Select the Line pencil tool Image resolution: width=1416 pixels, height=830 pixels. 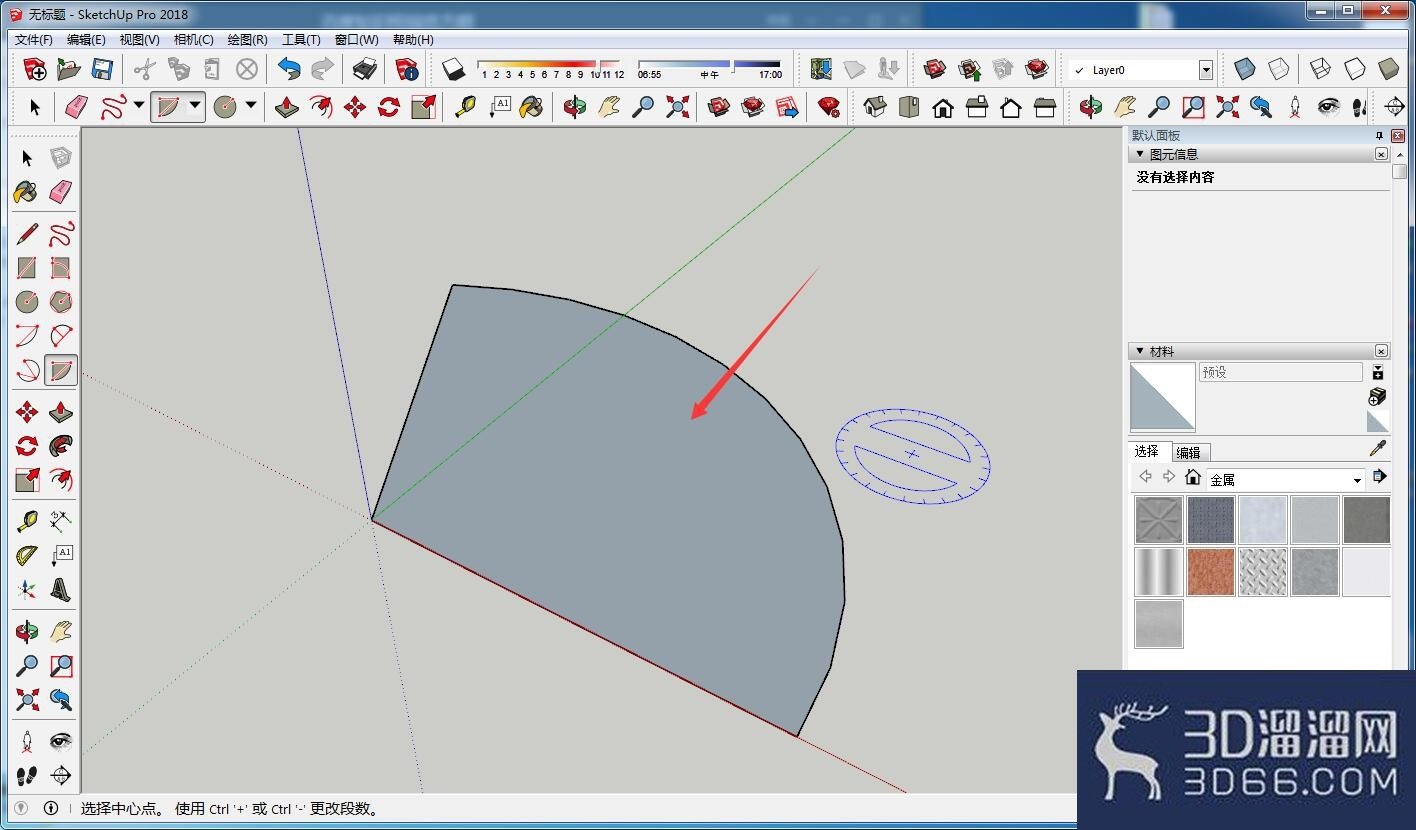27,234
